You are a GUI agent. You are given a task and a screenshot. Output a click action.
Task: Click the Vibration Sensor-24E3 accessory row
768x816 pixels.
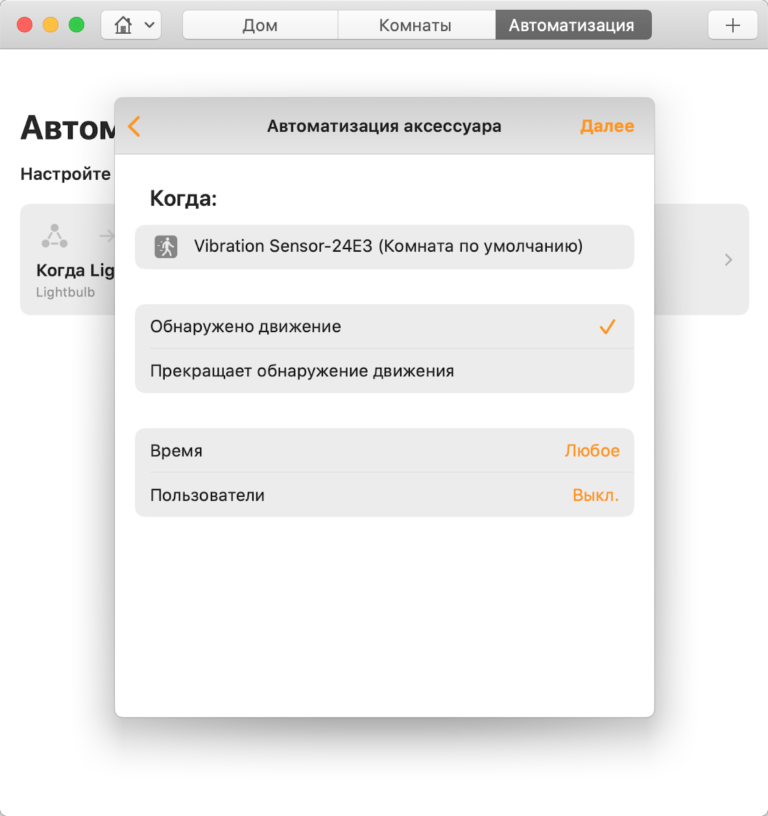point(384,247)
